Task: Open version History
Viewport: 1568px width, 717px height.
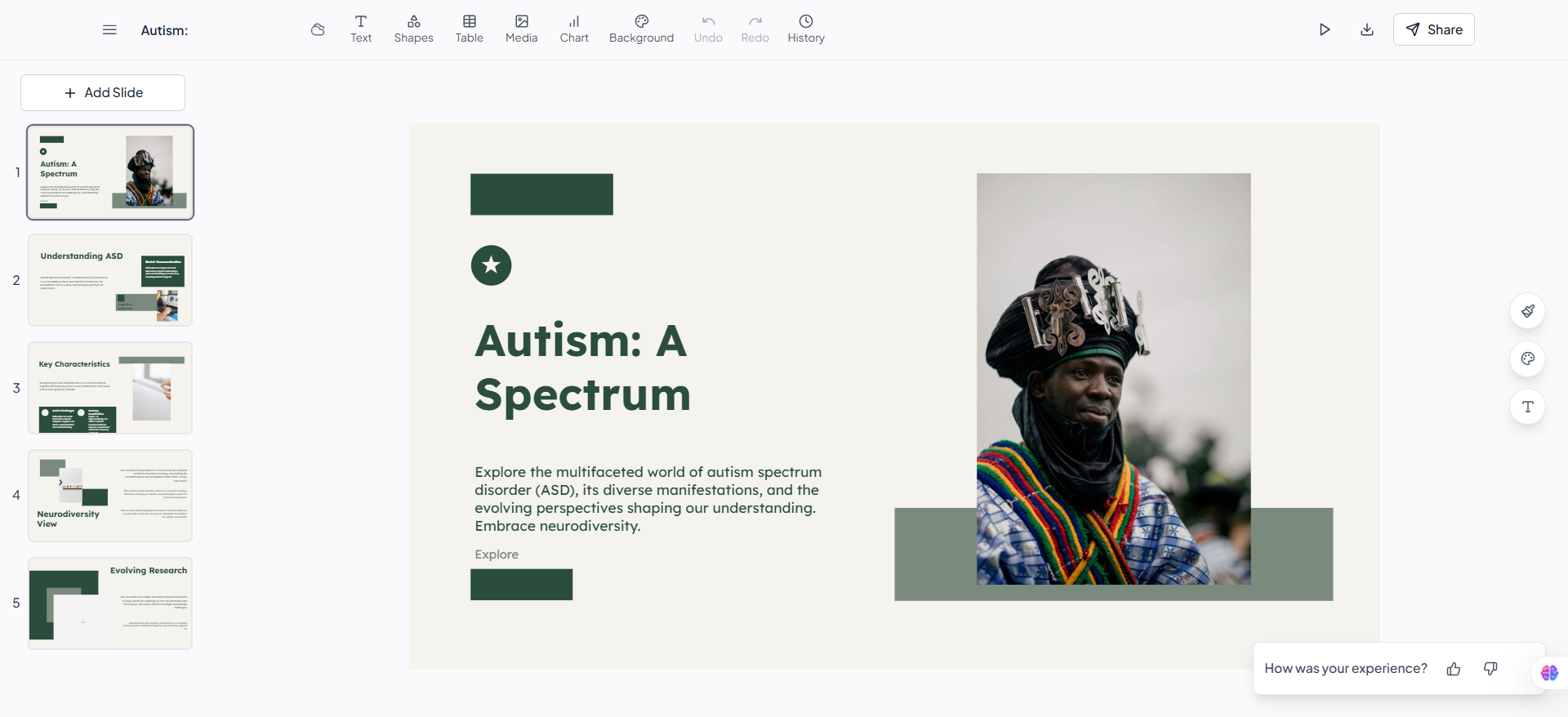Action: (806, 29)
